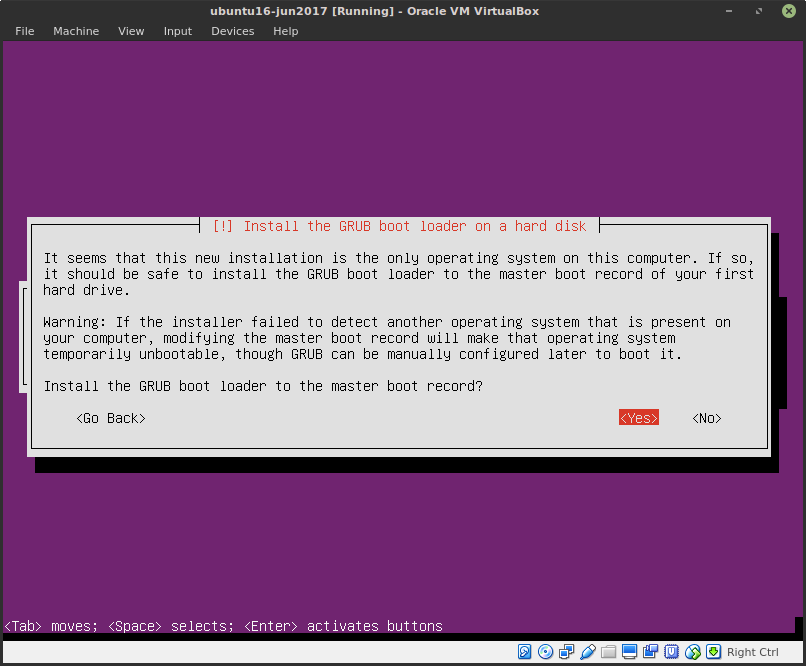This screenshot has height=666, width=806.
Task: Click the keyboard capture status icon
Action: point(713,652)
